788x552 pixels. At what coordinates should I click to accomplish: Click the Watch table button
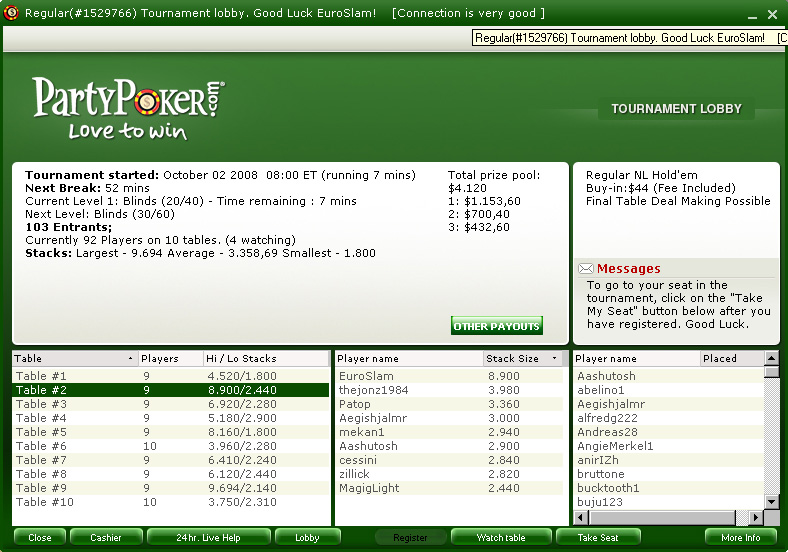click(501, 538)
